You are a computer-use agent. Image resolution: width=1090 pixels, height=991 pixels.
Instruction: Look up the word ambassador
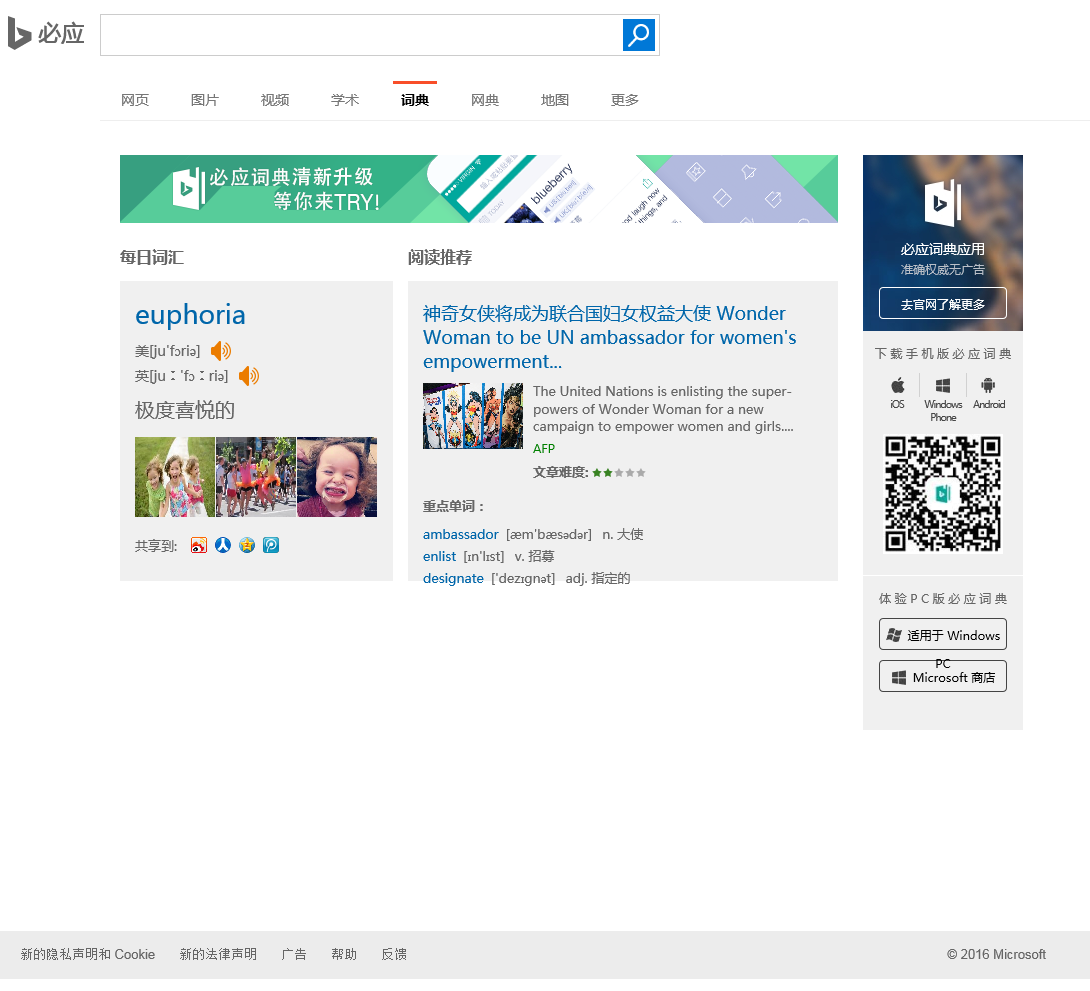pyautogui.click(x=461, y=534)
